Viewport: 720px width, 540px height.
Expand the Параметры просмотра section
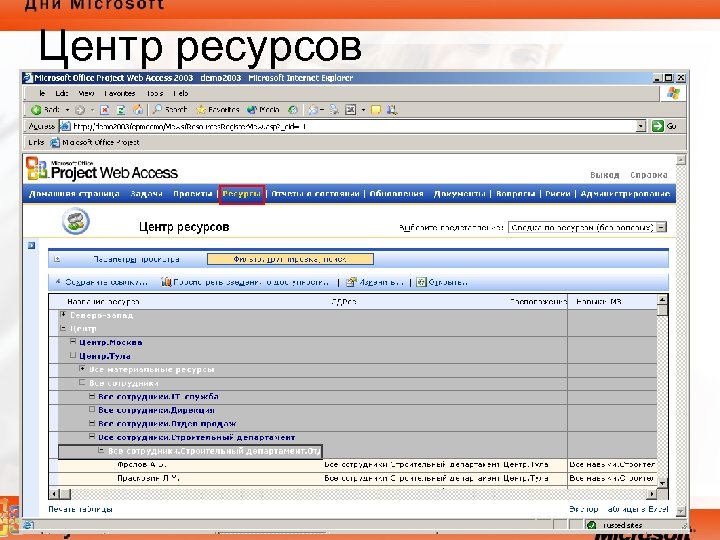coord(57,259)
